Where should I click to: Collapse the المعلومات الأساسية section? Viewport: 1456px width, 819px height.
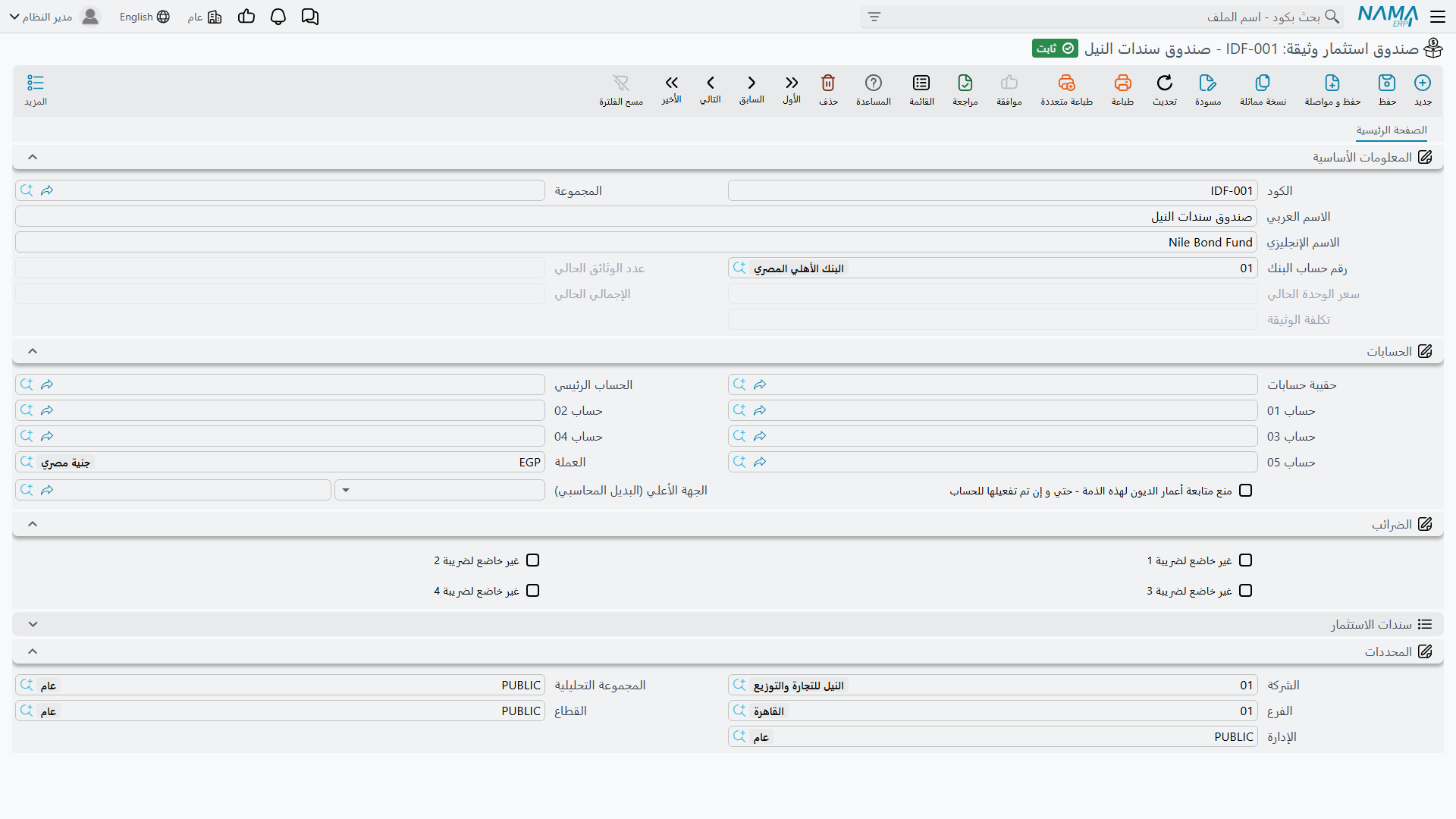coord(33,157)
